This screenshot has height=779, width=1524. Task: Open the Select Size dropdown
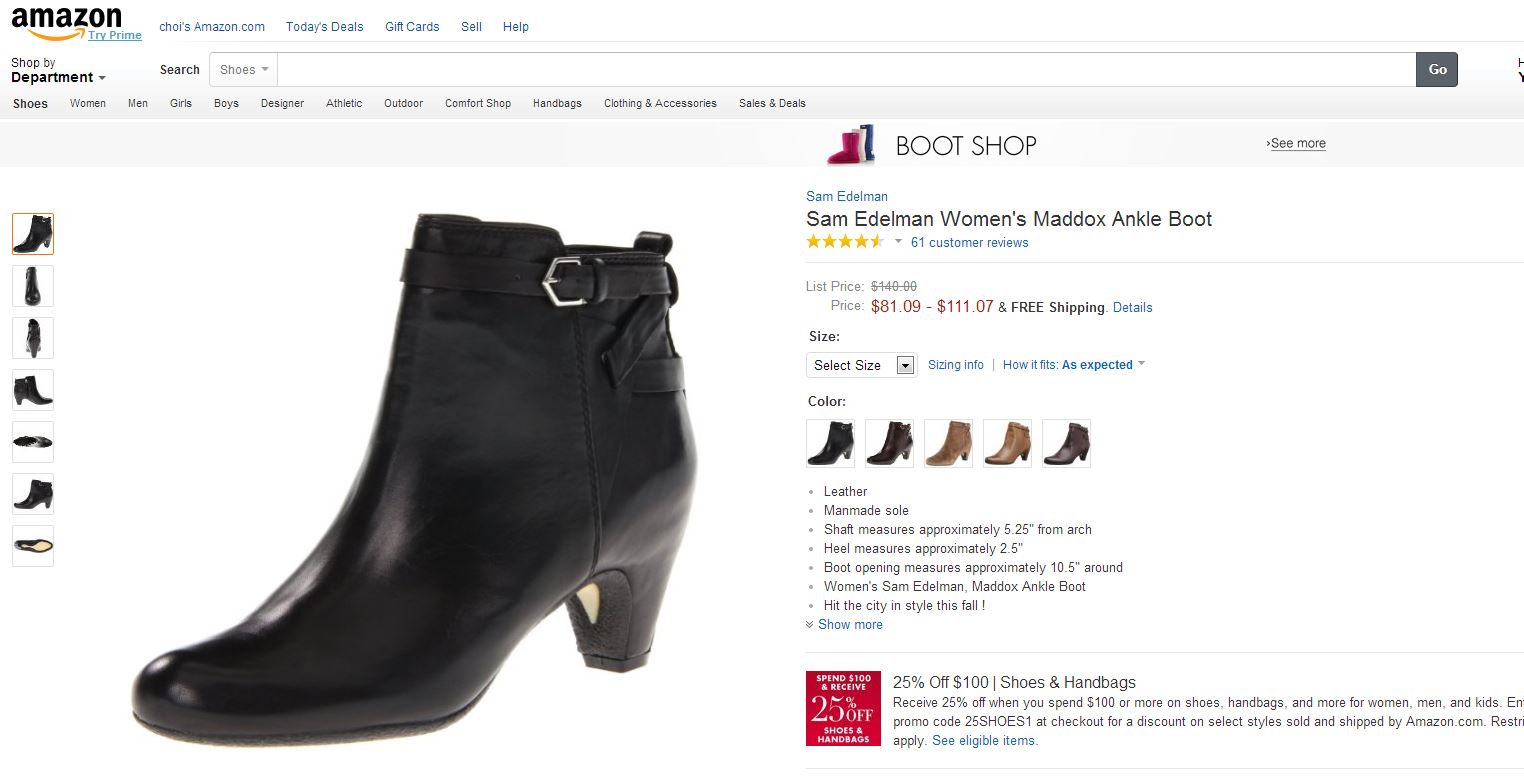861,365
